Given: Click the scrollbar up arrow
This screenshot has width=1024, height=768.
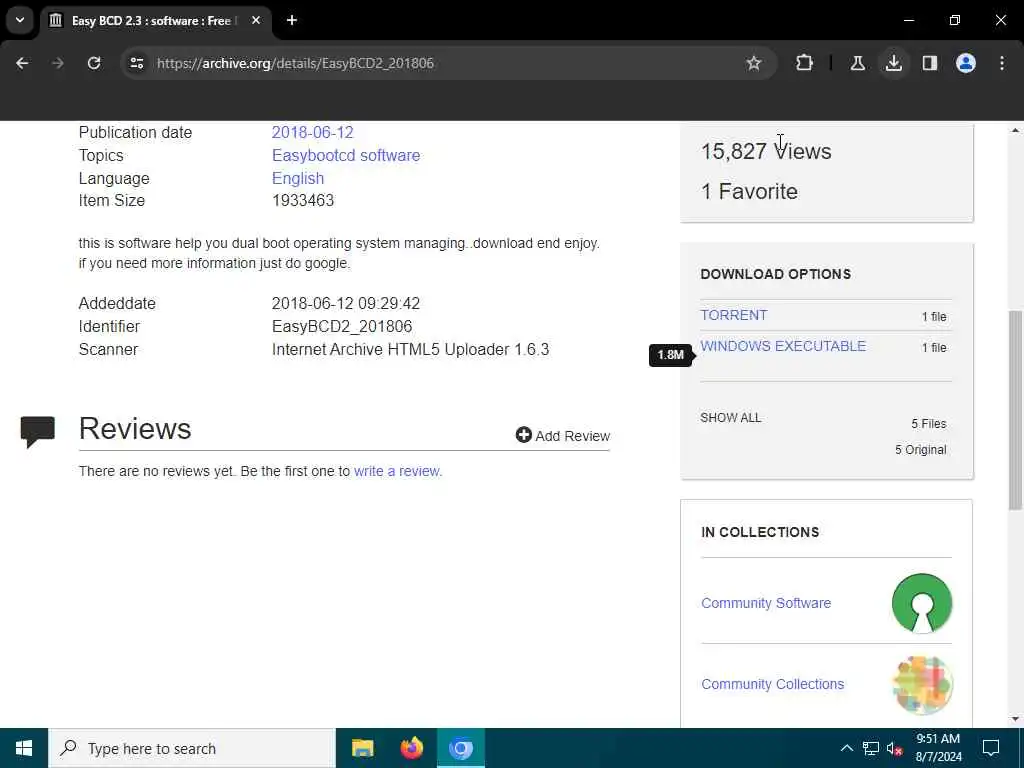Looking at the screenshot, I should coord(1015,130).
